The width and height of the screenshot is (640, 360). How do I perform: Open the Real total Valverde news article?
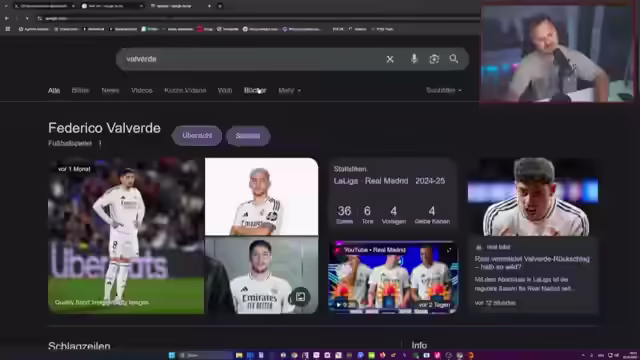click(x=532, y=263)
